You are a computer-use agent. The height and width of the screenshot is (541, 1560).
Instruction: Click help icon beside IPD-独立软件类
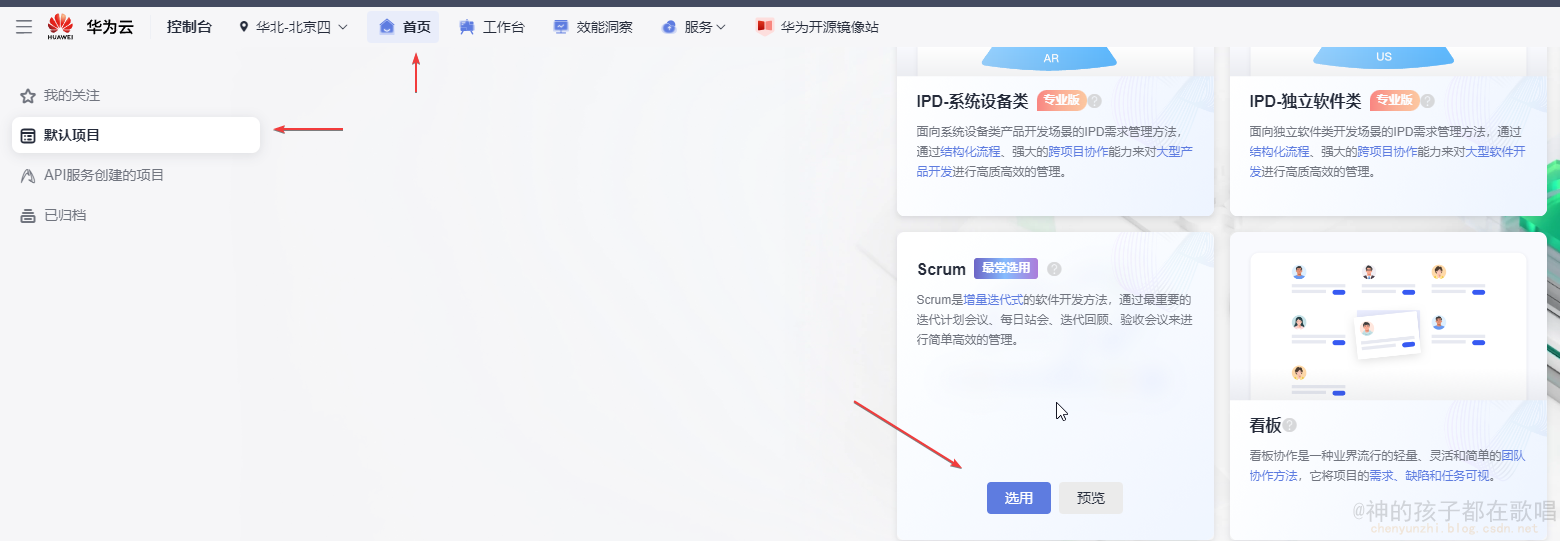tap(1428, 101)
